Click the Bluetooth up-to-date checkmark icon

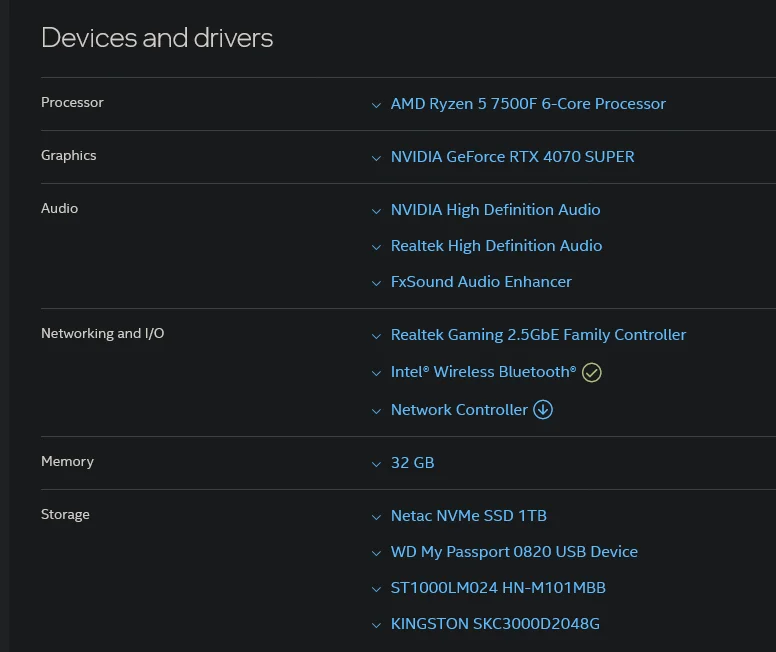tap(591, 372)
